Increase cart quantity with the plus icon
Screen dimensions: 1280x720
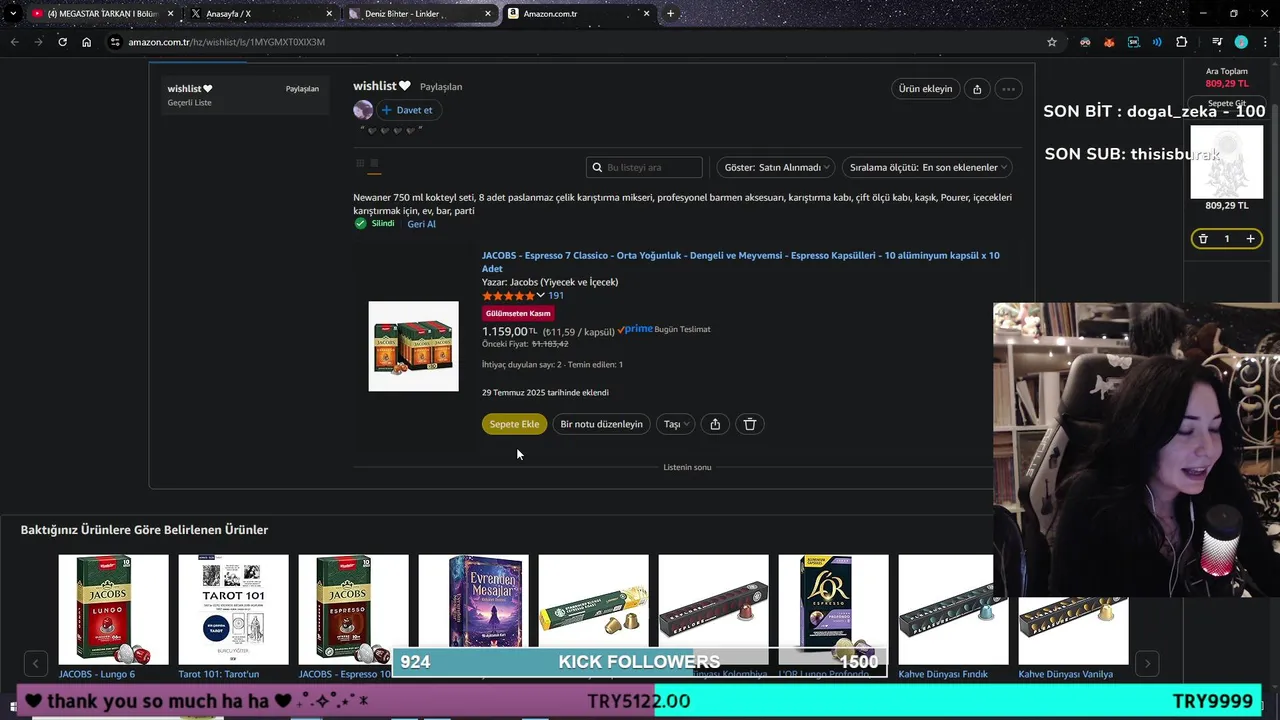(x=1250, y=239)
